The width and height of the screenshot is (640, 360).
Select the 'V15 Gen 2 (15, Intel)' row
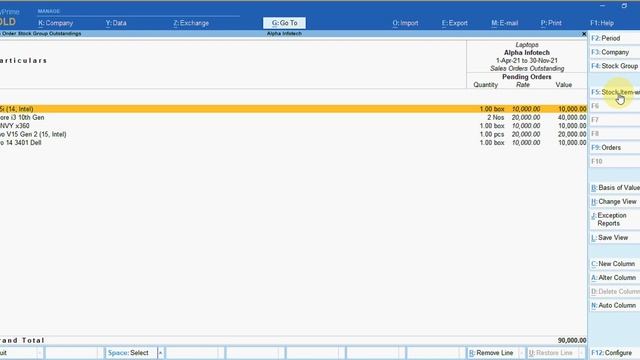(293, 134)
